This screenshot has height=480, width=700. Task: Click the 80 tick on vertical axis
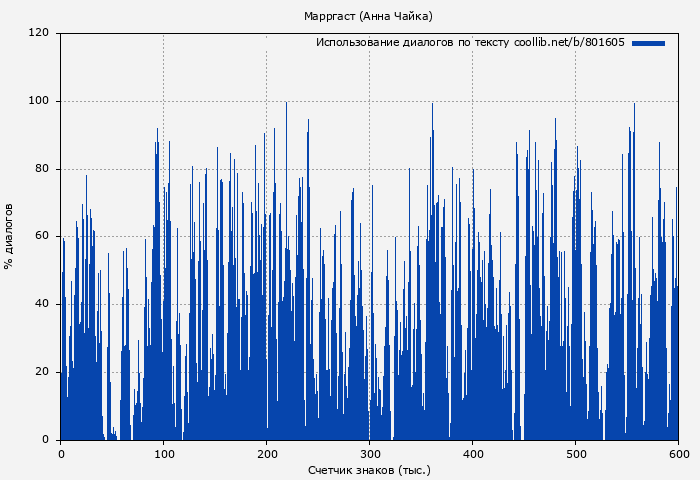(x=42, y=169)
